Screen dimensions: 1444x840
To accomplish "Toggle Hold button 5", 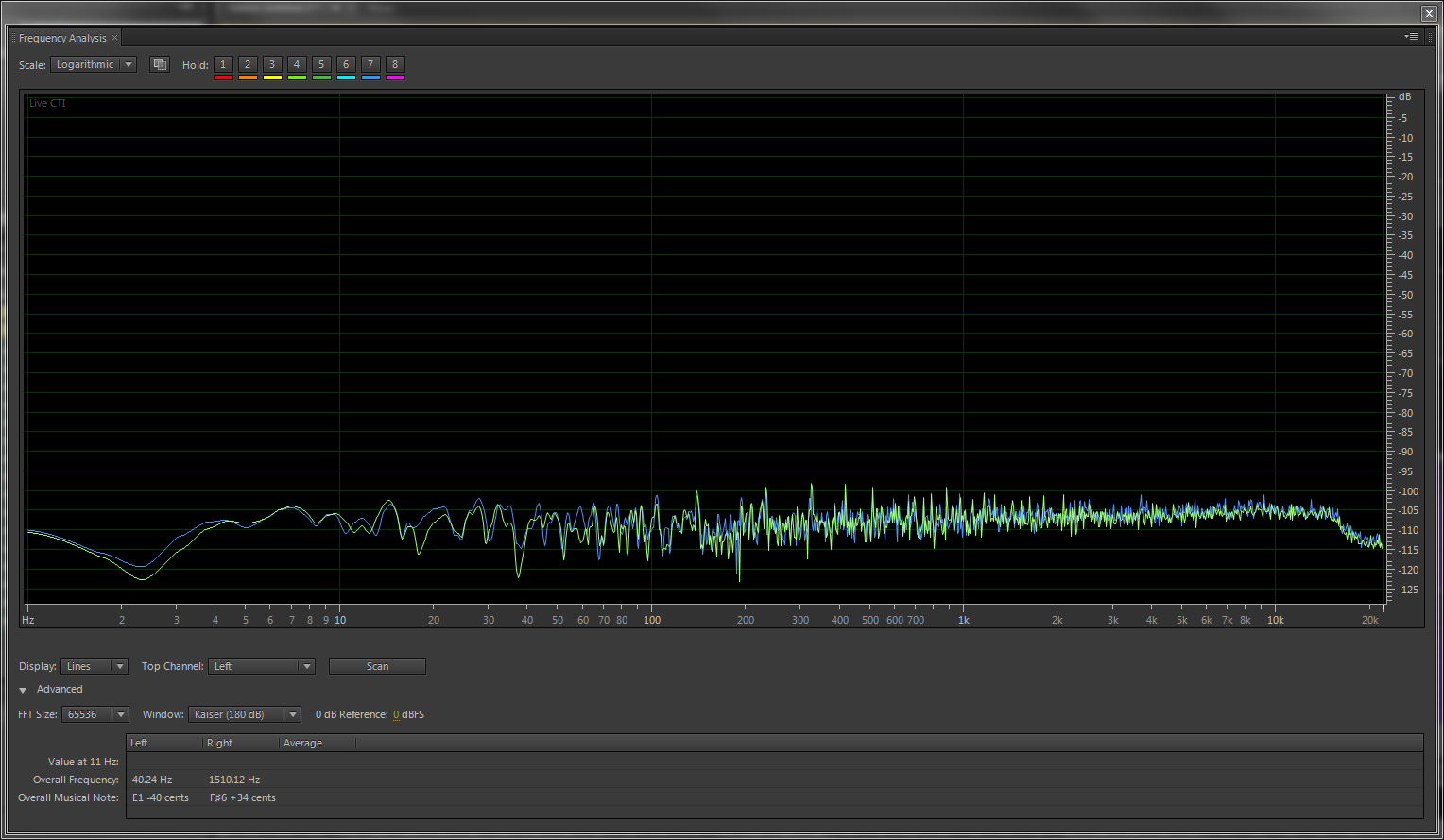I will pos(321,64).
